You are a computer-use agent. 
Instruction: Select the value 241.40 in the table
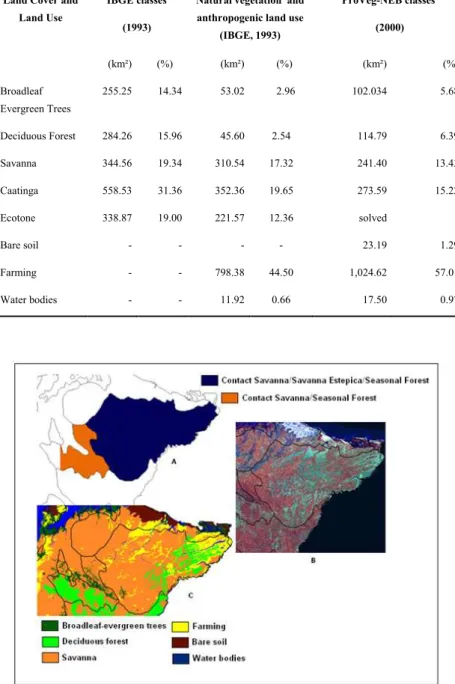[x=372, y=164]
